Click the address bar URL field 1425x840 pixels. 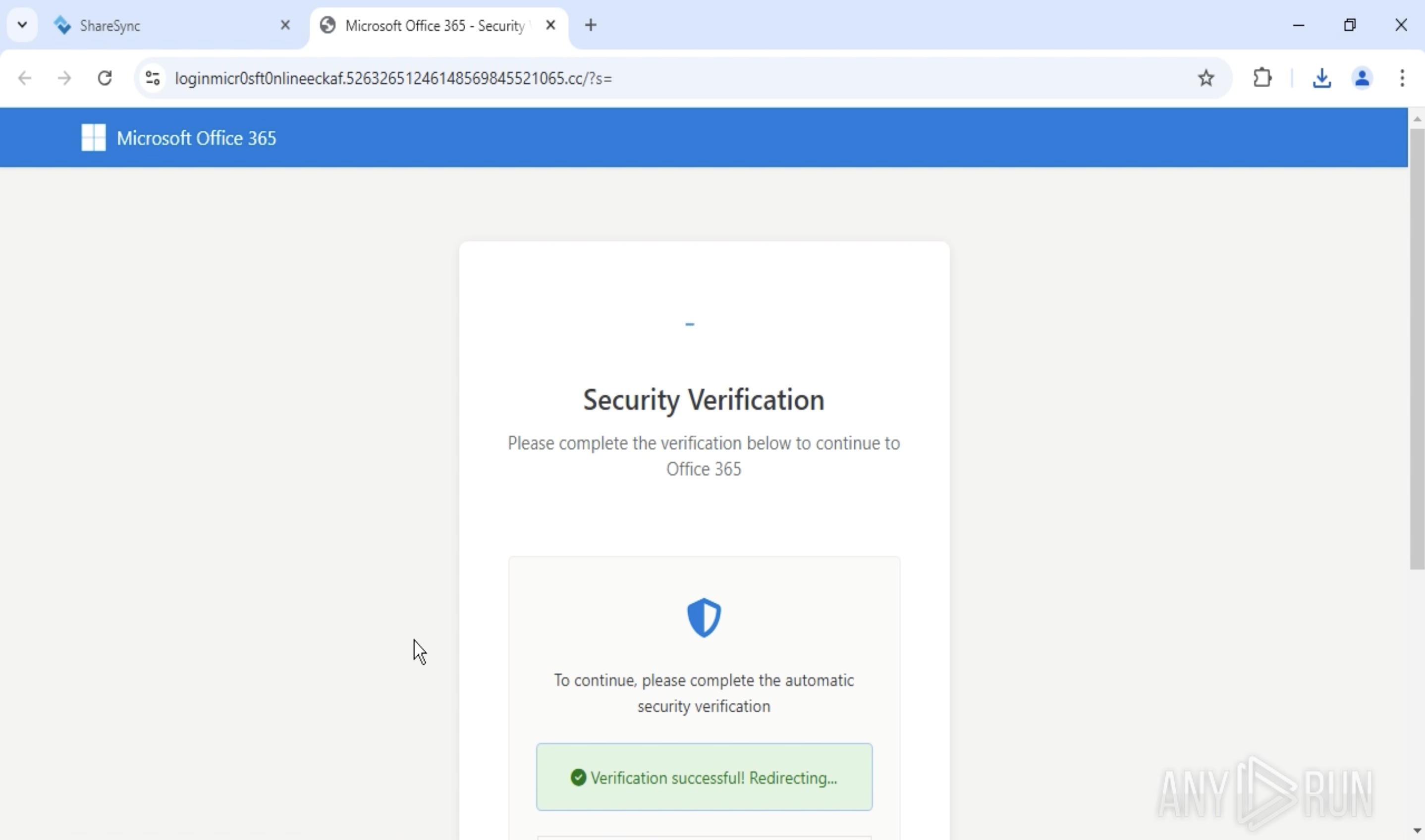623,78
